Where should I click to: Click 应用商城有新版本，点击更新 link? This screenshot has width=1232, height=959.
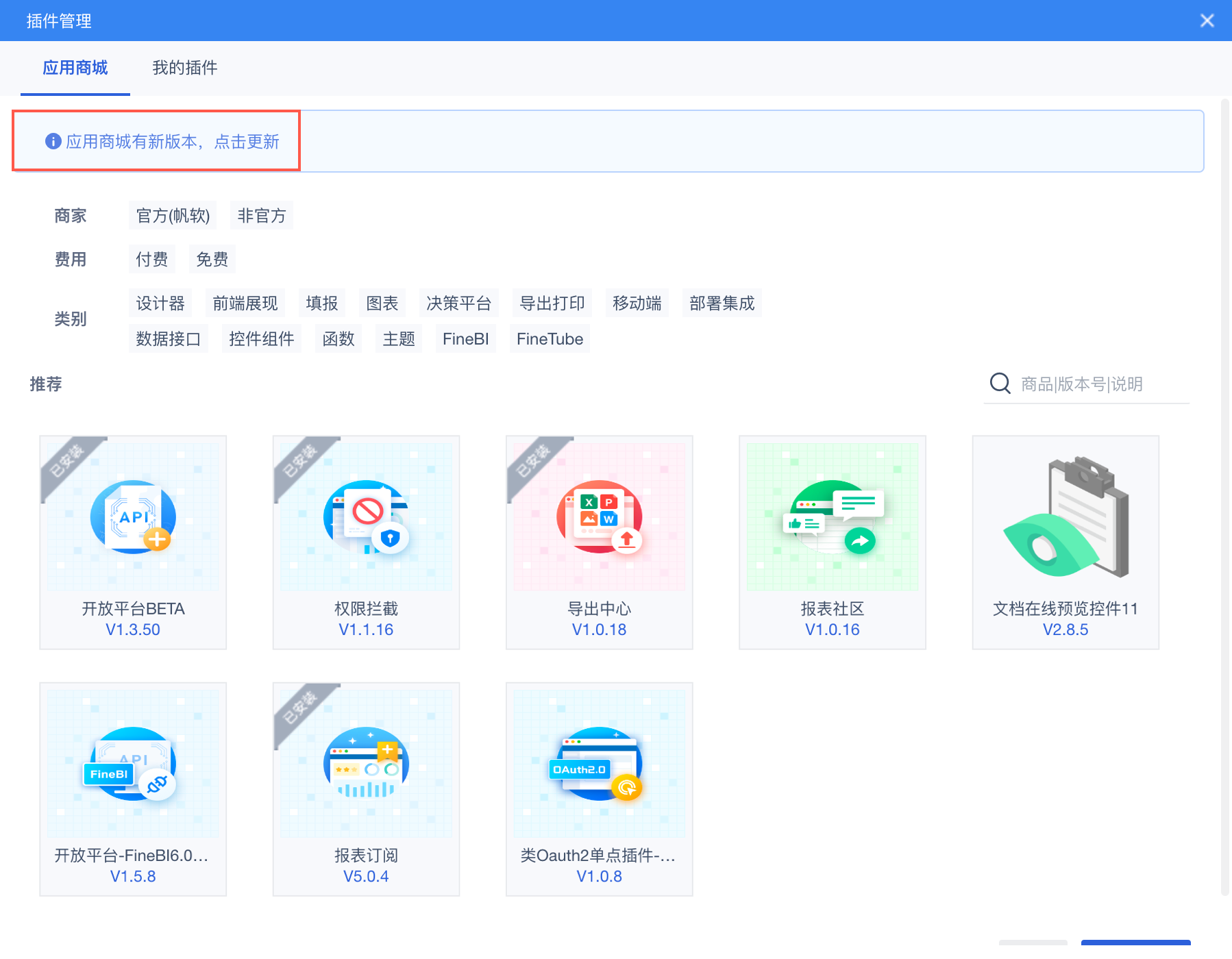point(173,141)
